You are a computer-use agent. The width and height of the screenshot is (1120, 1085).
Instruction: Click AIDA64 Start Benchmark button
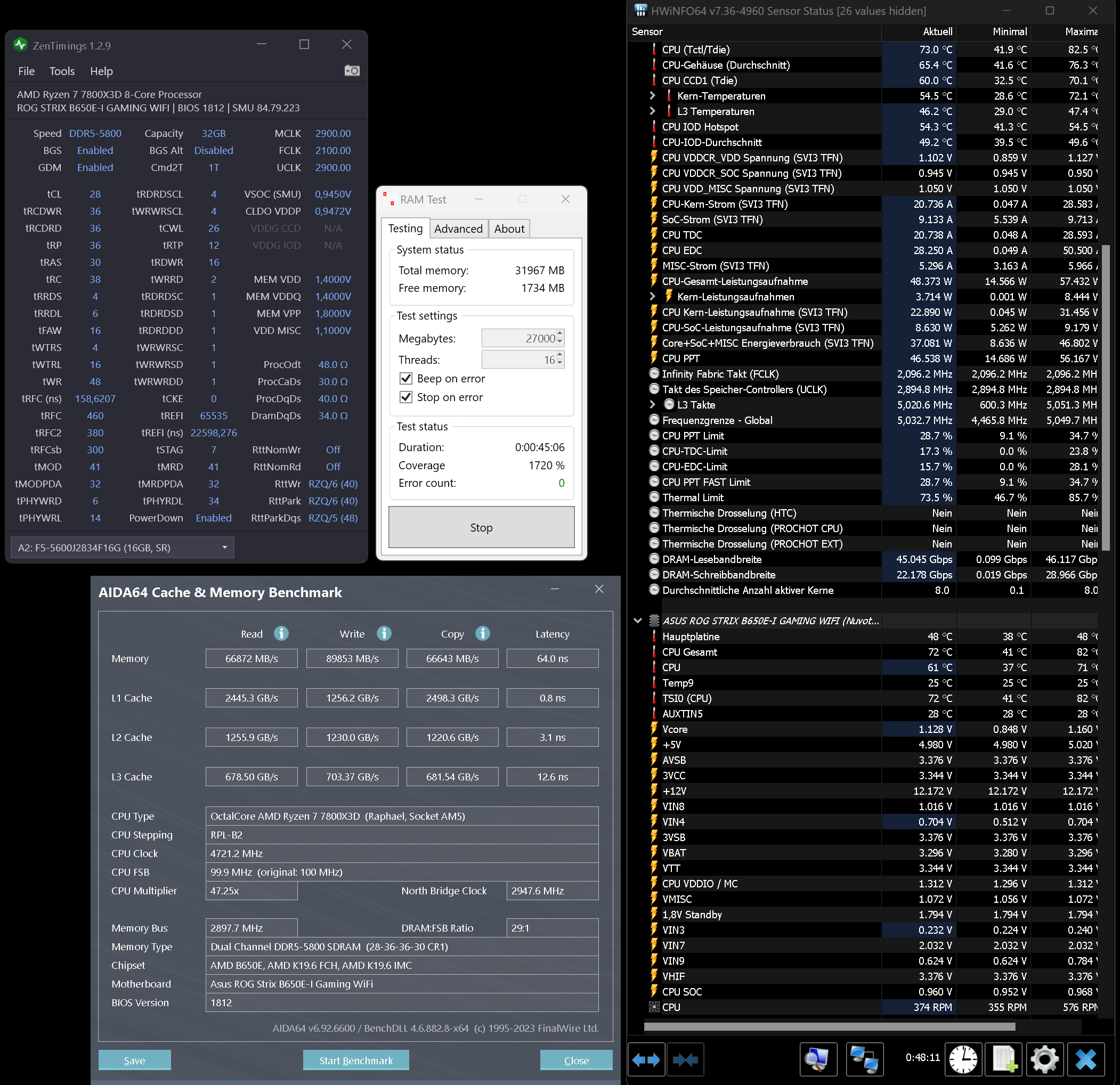[x=356, y=1060]
